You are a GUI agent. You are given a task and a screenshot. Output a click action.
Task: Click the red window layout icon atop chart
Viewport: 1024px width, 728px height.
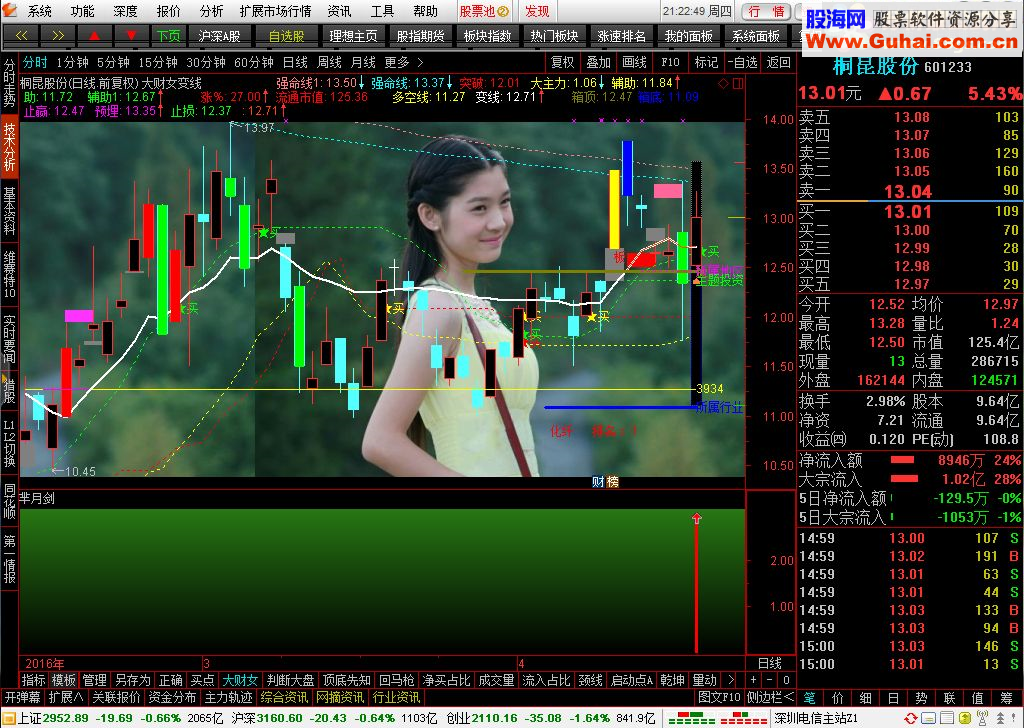tap(738, 84)
